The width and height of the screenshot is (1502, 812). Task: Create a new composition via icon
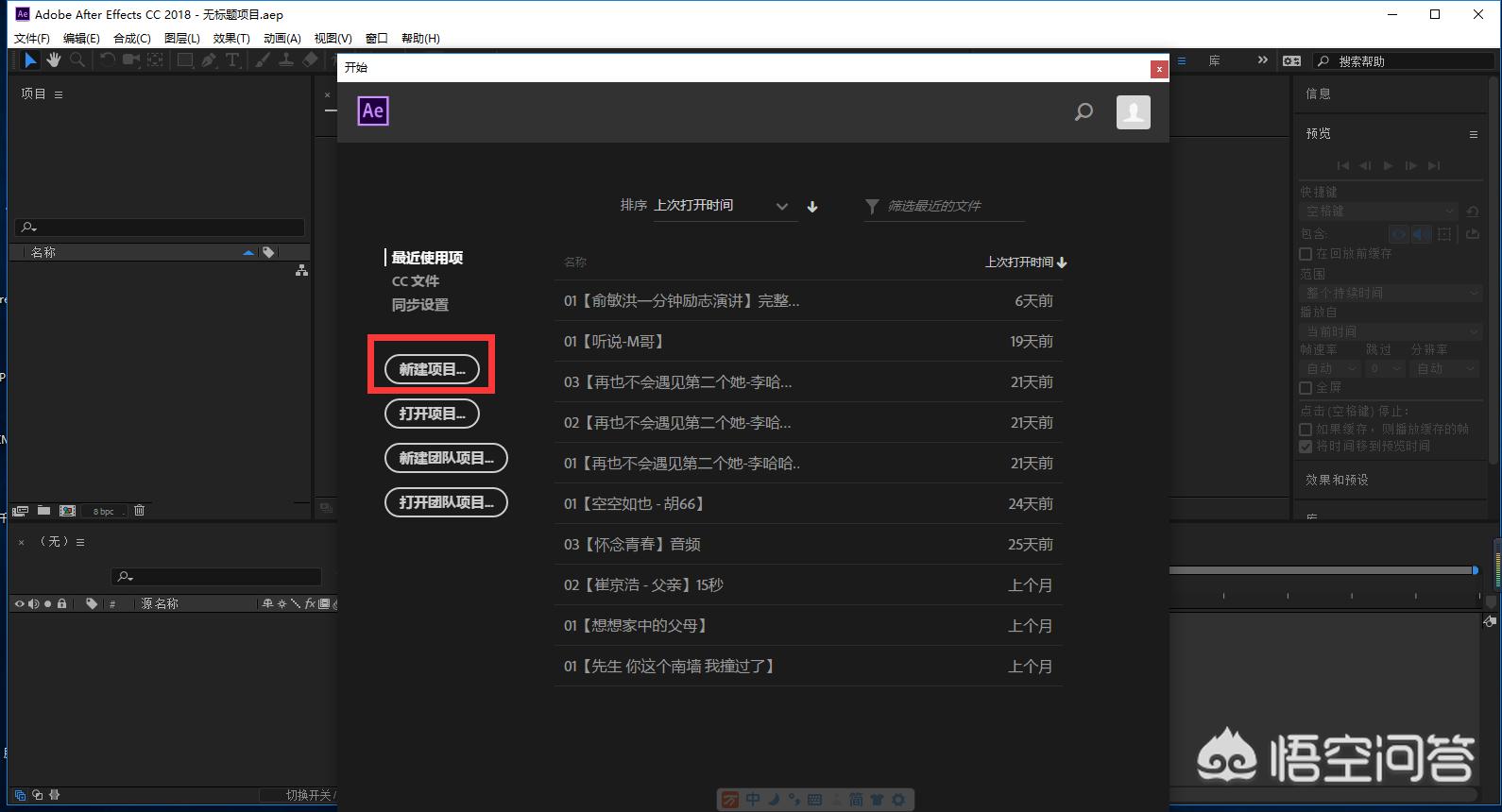[67, 511]
